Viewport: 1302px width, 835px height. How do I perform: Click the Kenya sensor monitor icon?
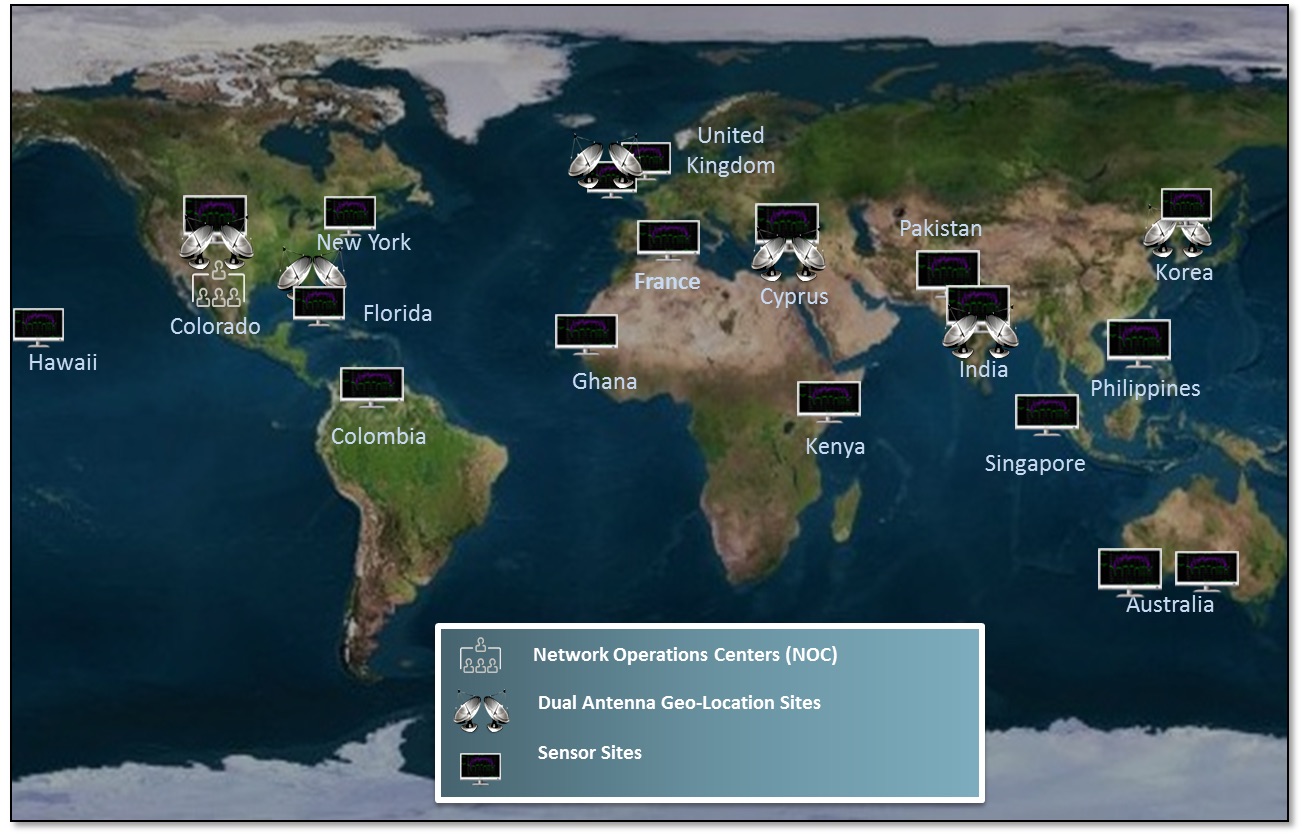click(828, 401)
